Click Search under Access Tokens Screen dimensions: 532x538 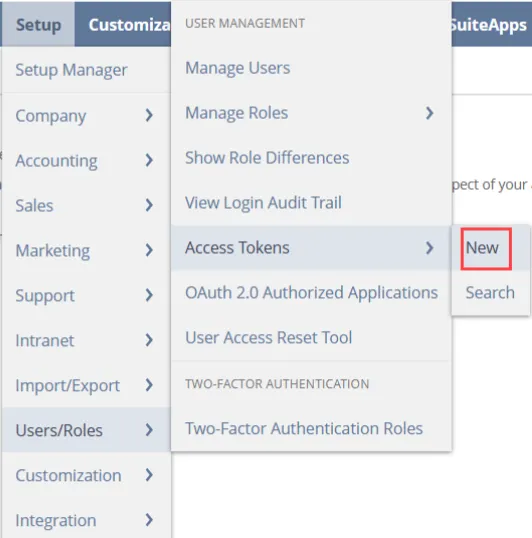tap(490, 292)
